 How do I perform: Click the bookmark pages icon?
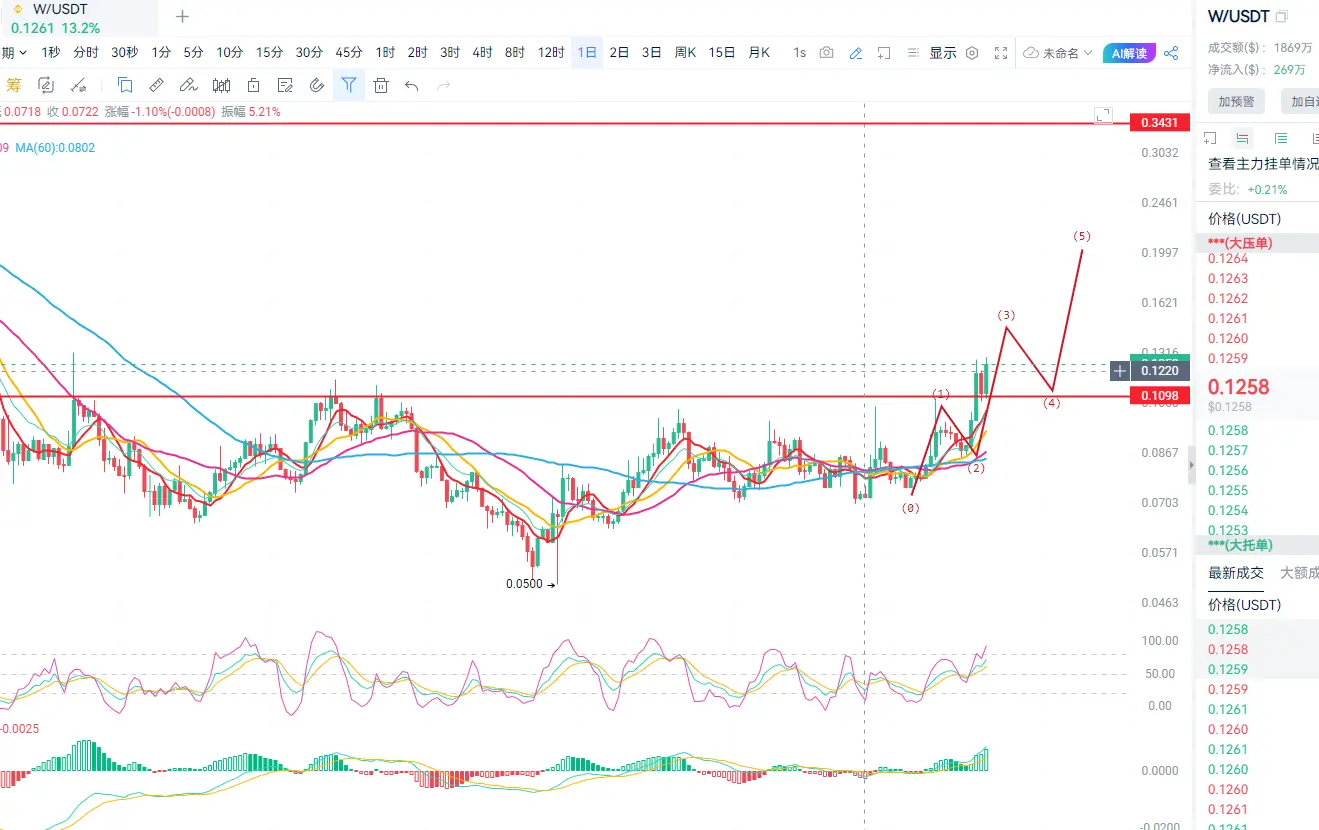(x=125, y=85)
